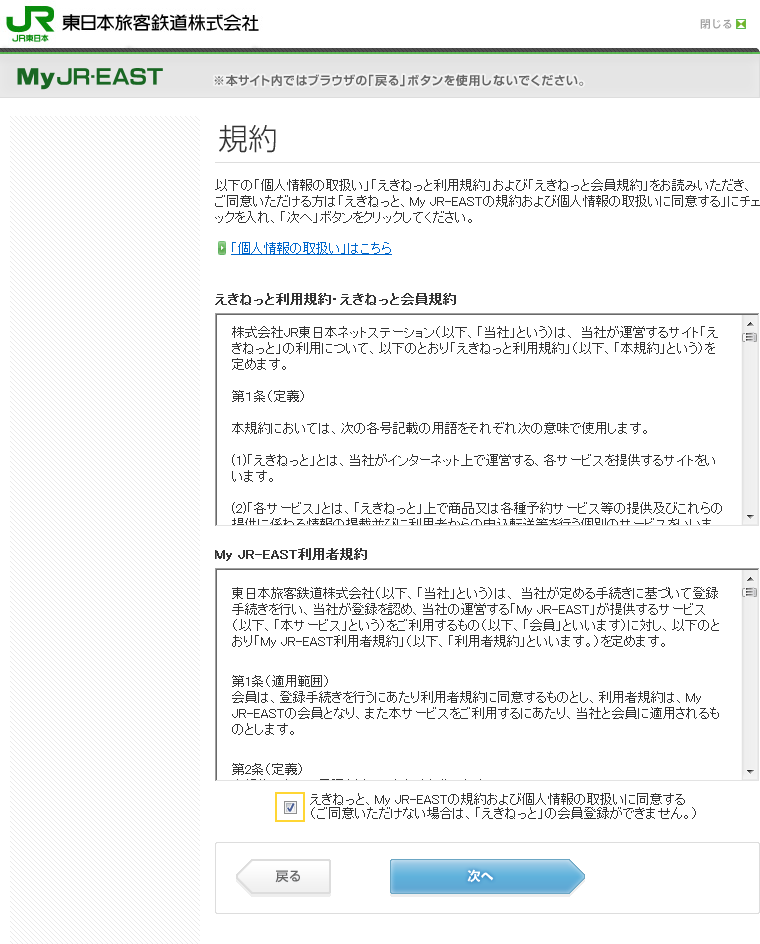Image resolution: width=760 pixels, height=944 pixels.
Task: Click up arrow of えきねっと terms scrollbar
Action: (x=750, y=323)
